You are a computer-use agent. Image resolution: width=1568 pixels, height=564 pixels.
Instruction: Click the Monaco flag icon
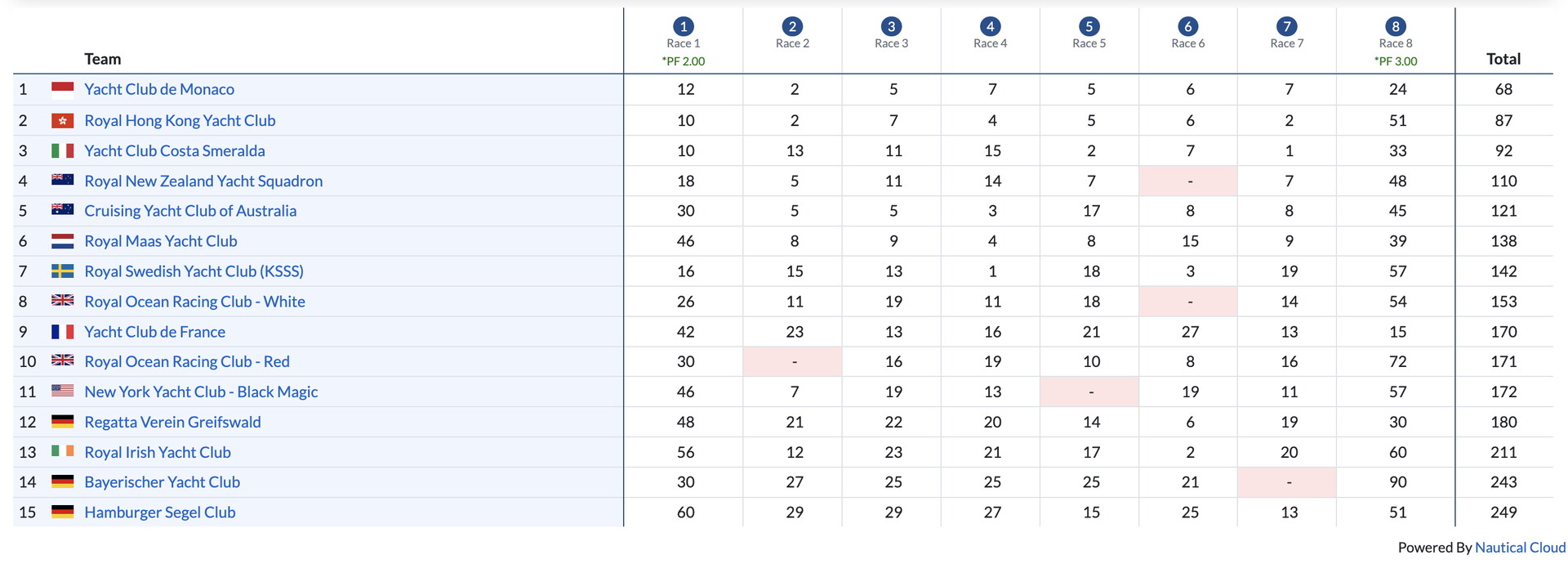click(62, 90)
